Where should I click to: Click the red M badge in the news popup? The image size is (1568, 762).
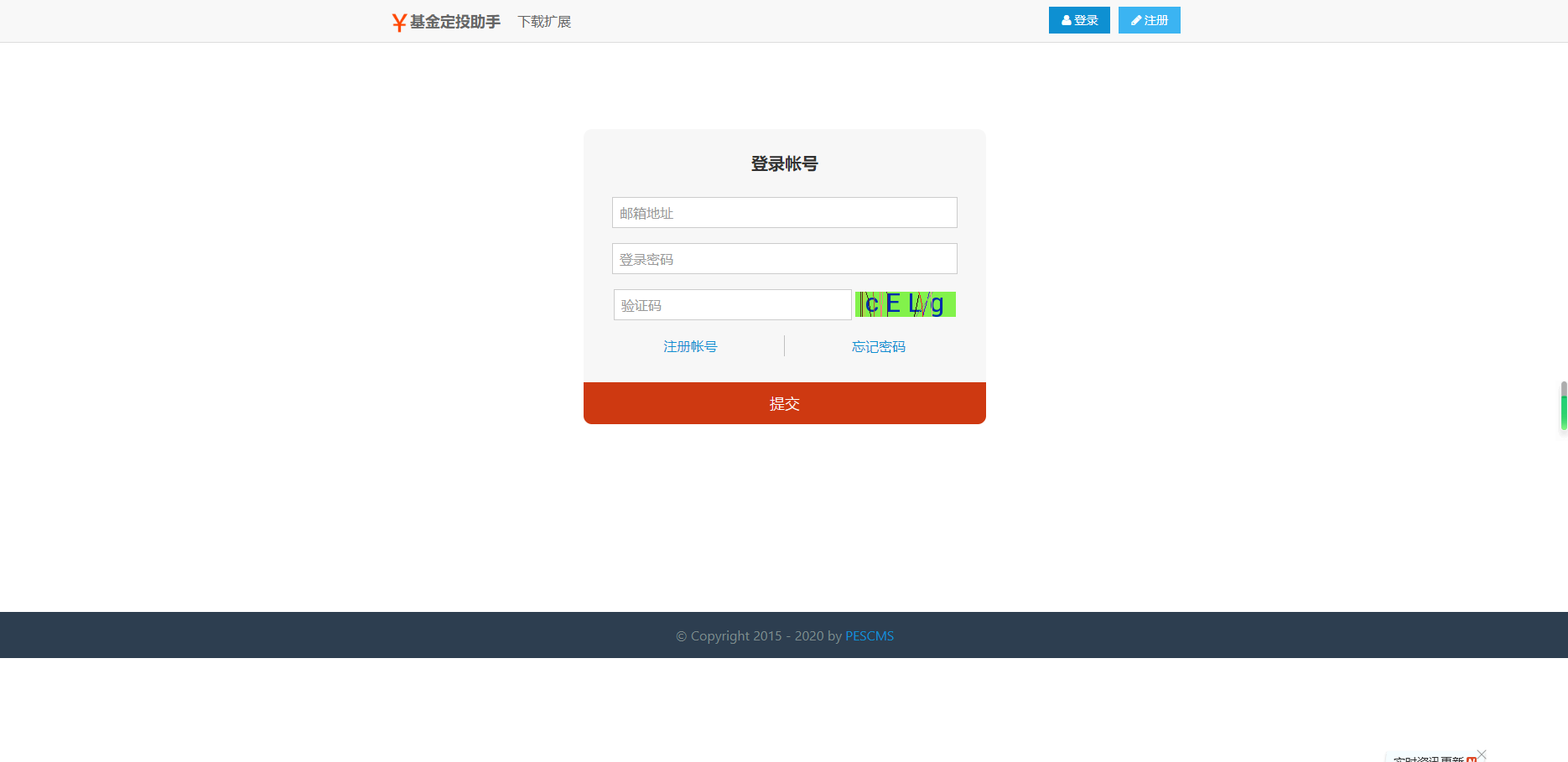[1470, 759]
